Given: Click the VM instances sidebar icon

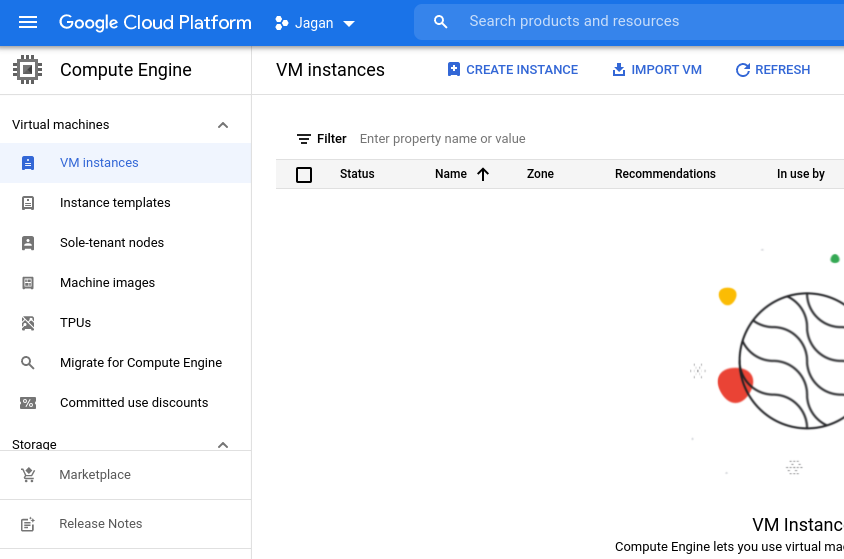Looking at the screenshot, I should 28,163.
